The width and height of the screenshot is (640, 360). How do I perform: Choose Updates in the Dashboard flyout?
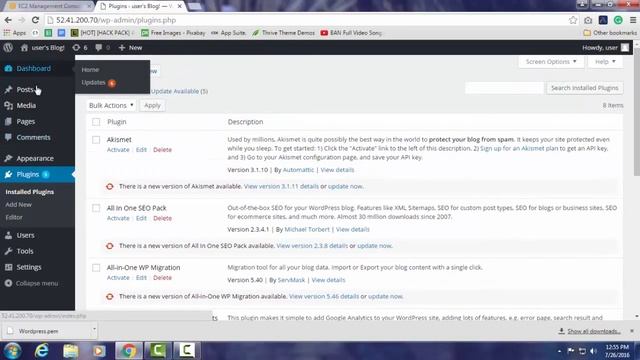[x=98, y=82]
